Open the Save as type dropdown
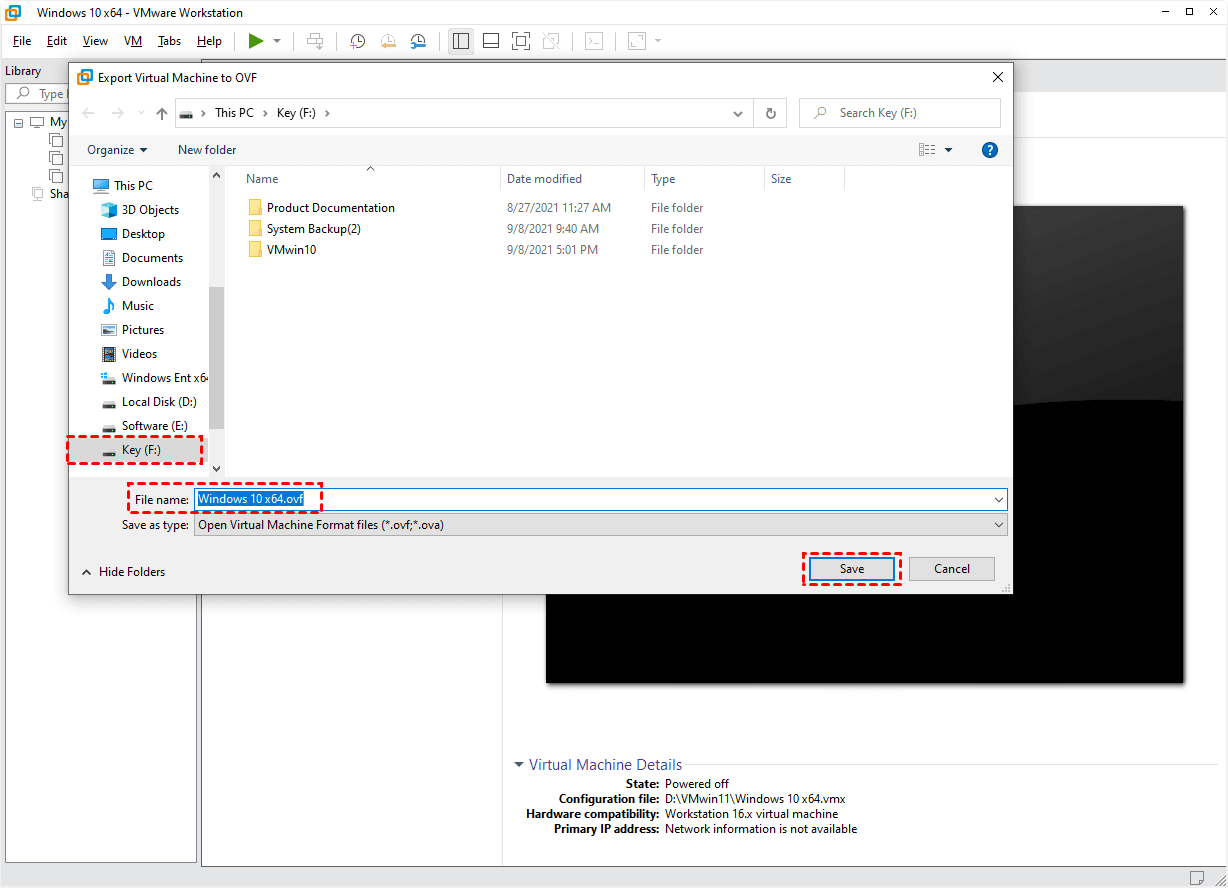 pos(600,525)
